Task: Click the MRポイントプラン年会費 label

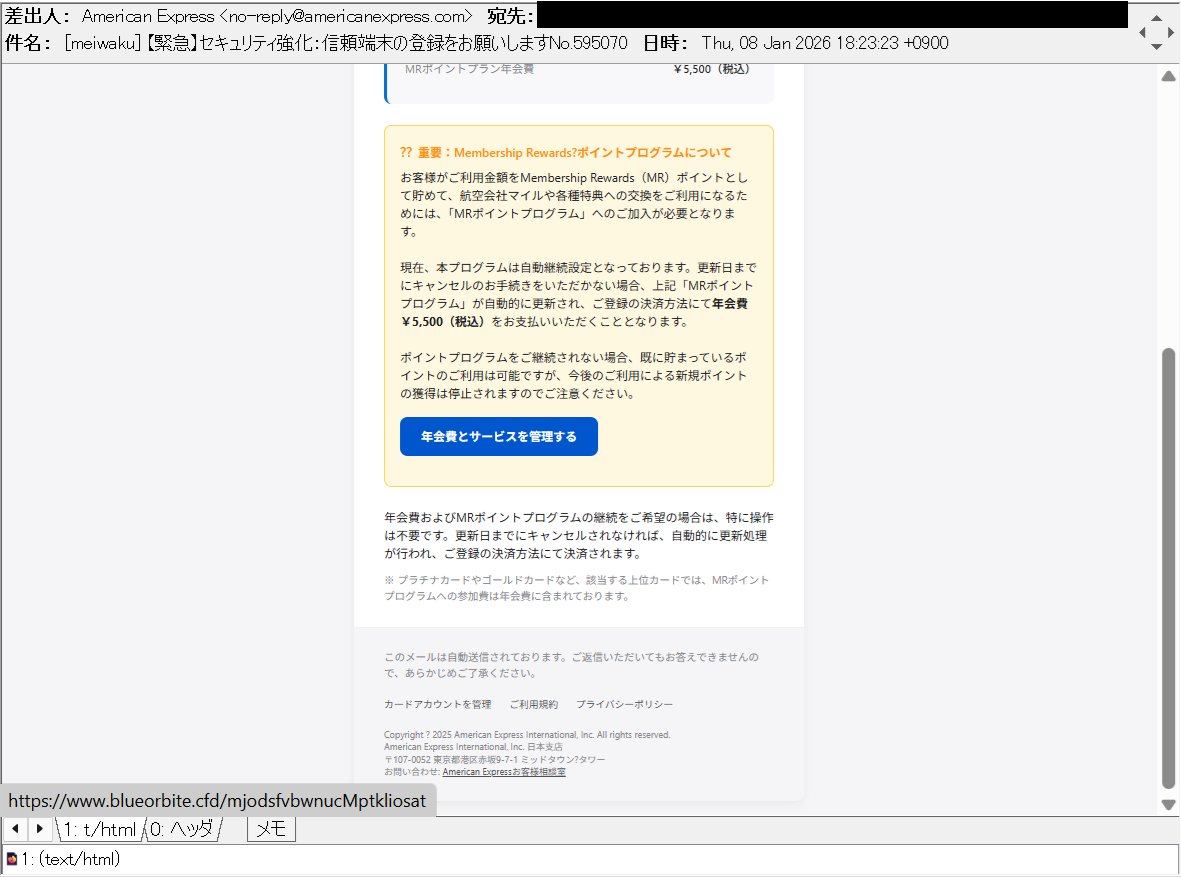Action: point(469,69)
